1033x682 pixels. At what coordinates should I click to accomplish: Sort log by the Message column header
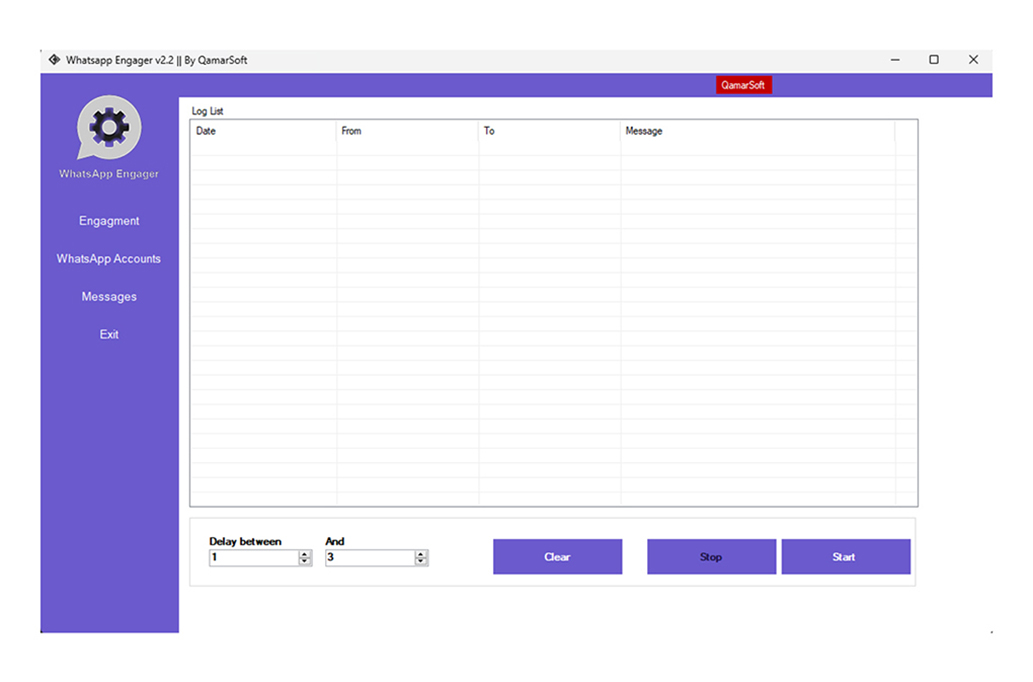pyautogui.click(x=758, y=131)
